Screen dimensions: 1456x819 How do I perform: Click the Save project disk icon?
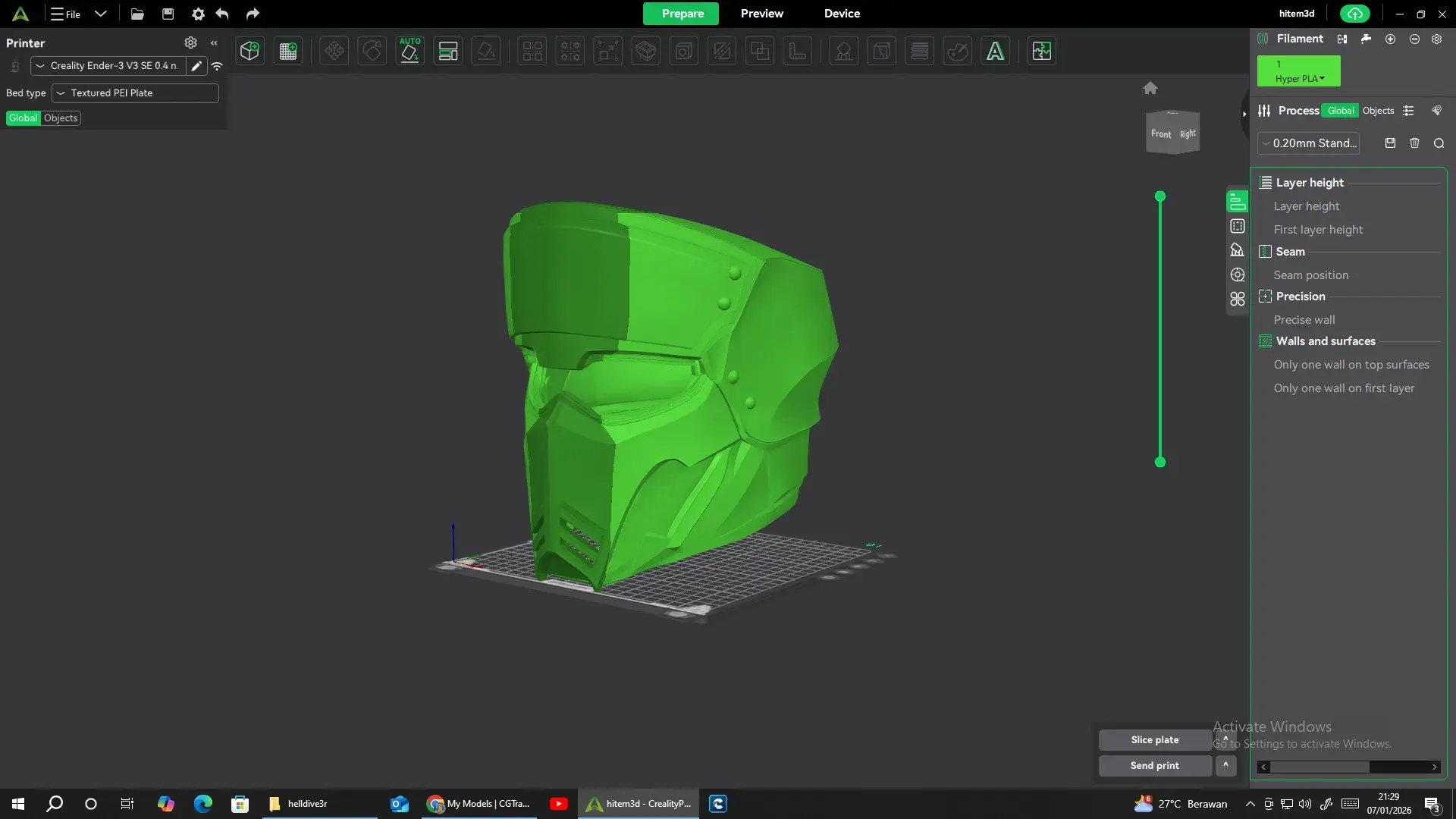[168, 14]
